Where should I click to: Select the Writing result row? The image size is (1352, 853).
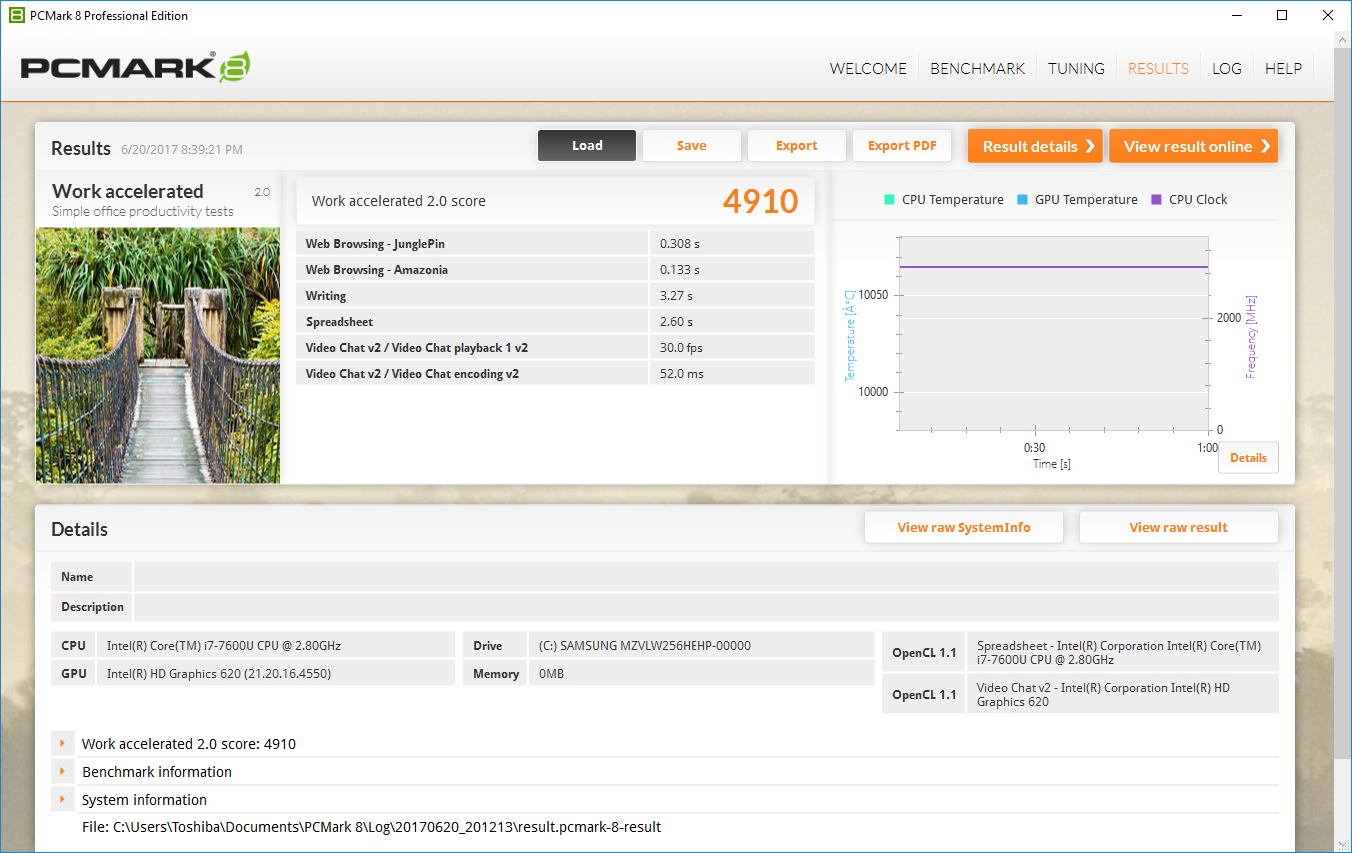point(555,296)
